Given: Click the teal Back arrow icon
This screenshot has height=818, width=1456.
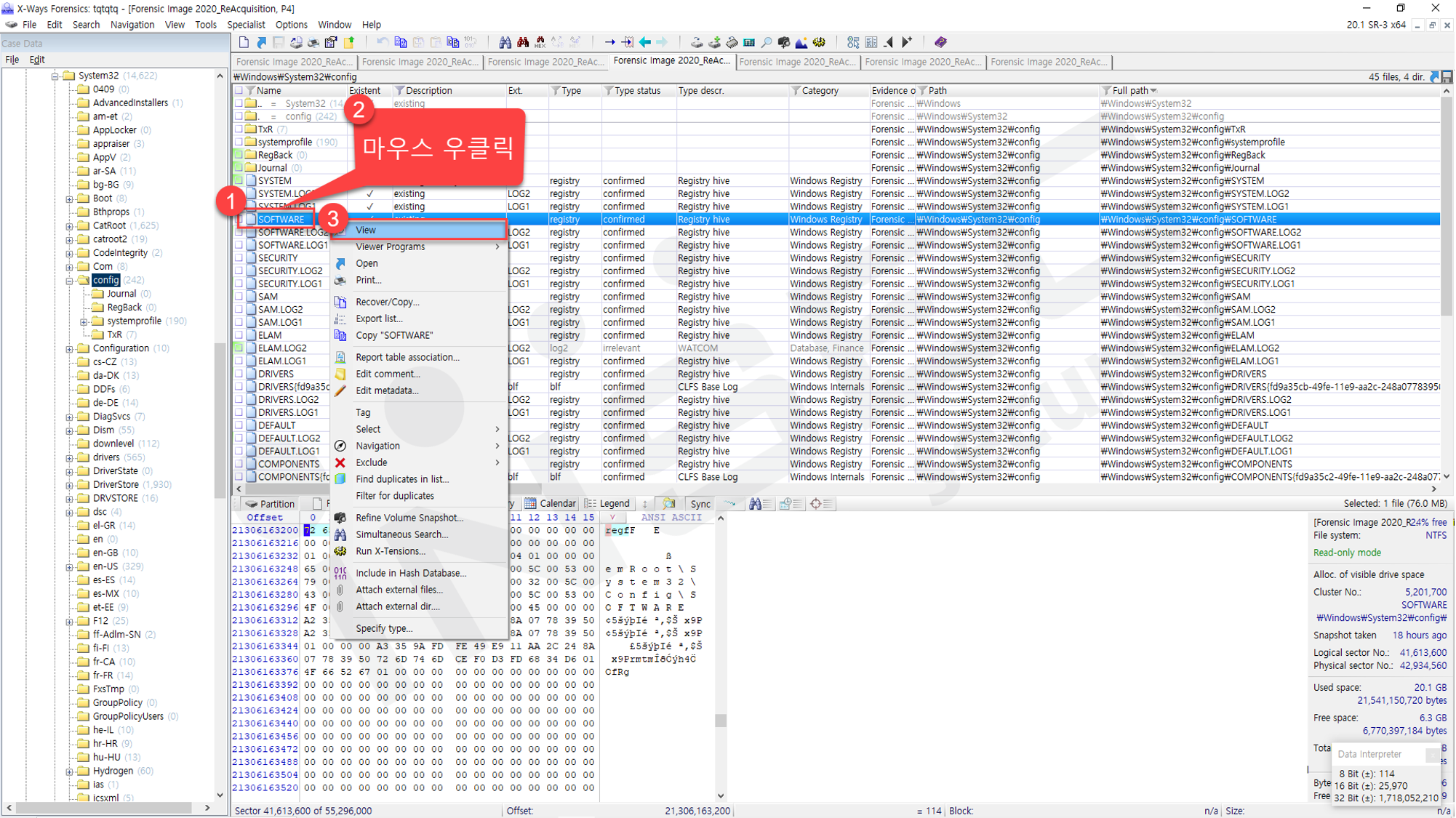Looking at the screenshot, I should click(x=644, y=42).
